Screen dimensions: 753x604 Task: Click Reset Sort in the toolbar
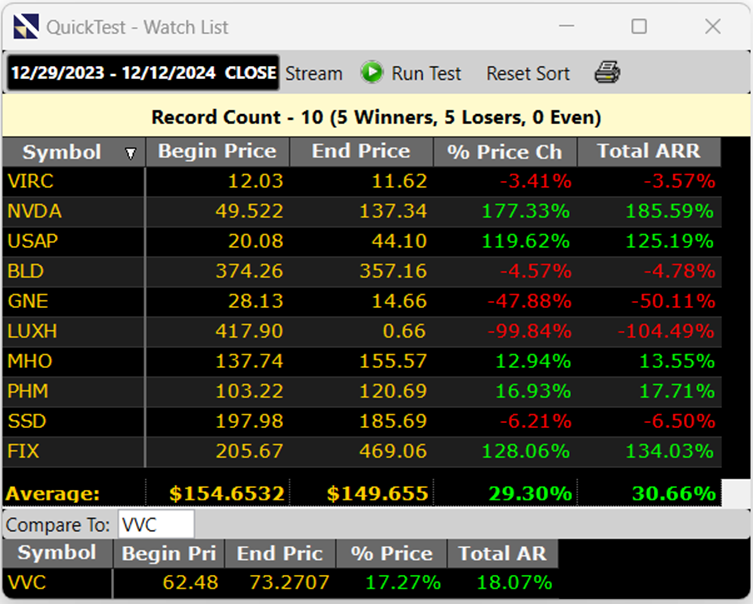click(x=528, y=73)
